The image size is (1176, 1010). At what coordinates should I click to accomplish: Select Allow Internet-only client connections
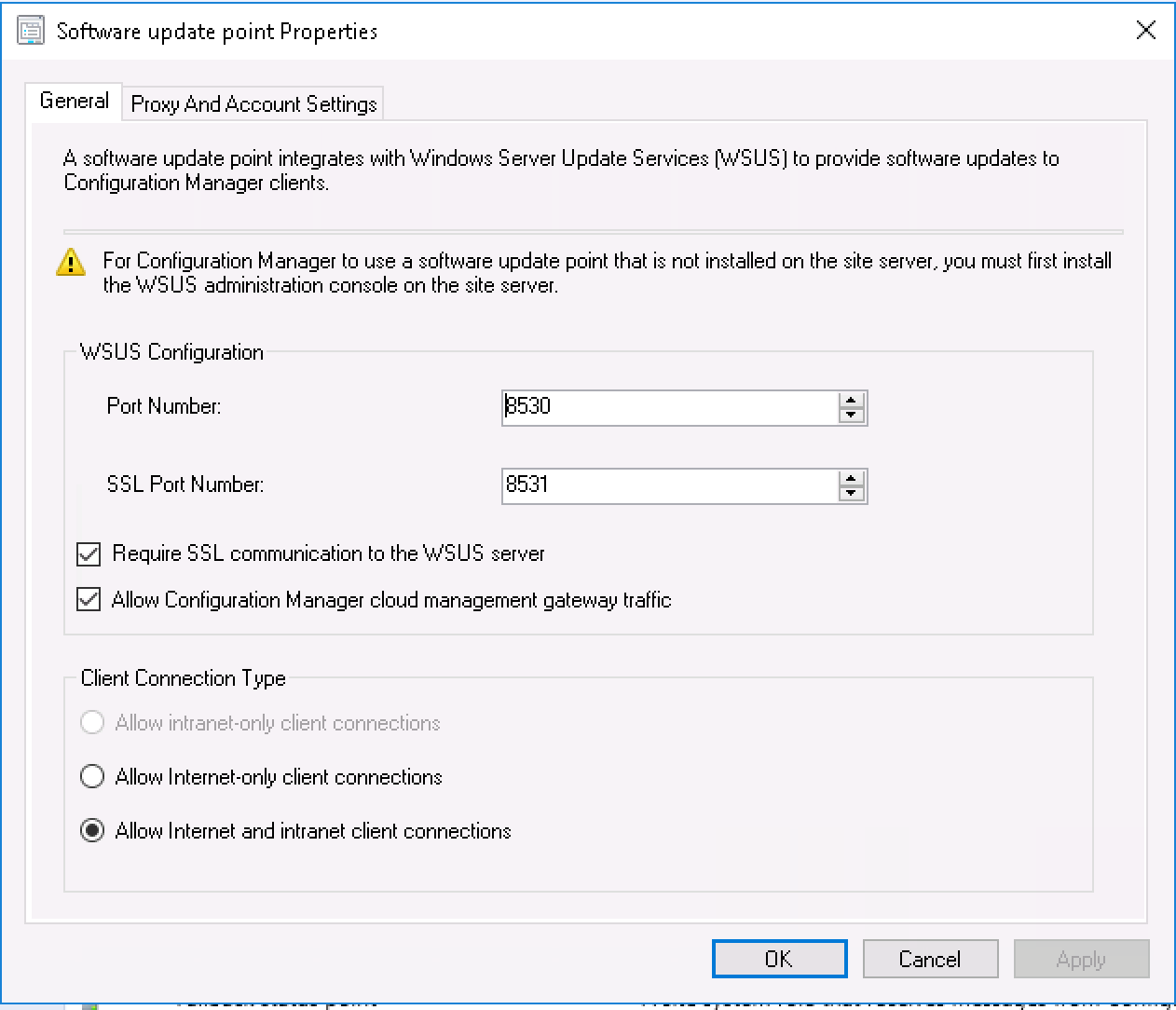[x=92, y=776]
